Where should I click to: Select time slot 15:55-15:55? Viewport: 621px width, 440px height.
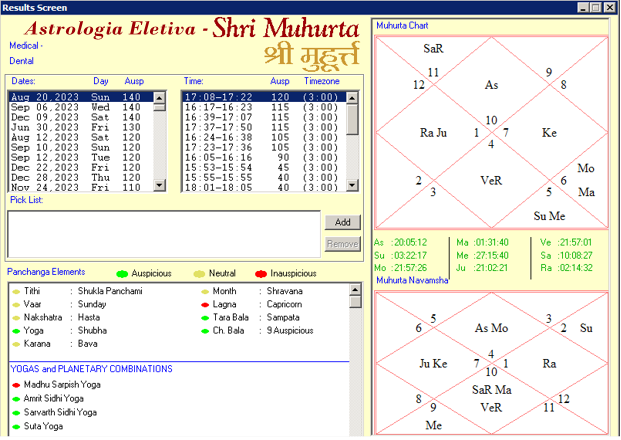pyautogui.click(x=264, y=177)
